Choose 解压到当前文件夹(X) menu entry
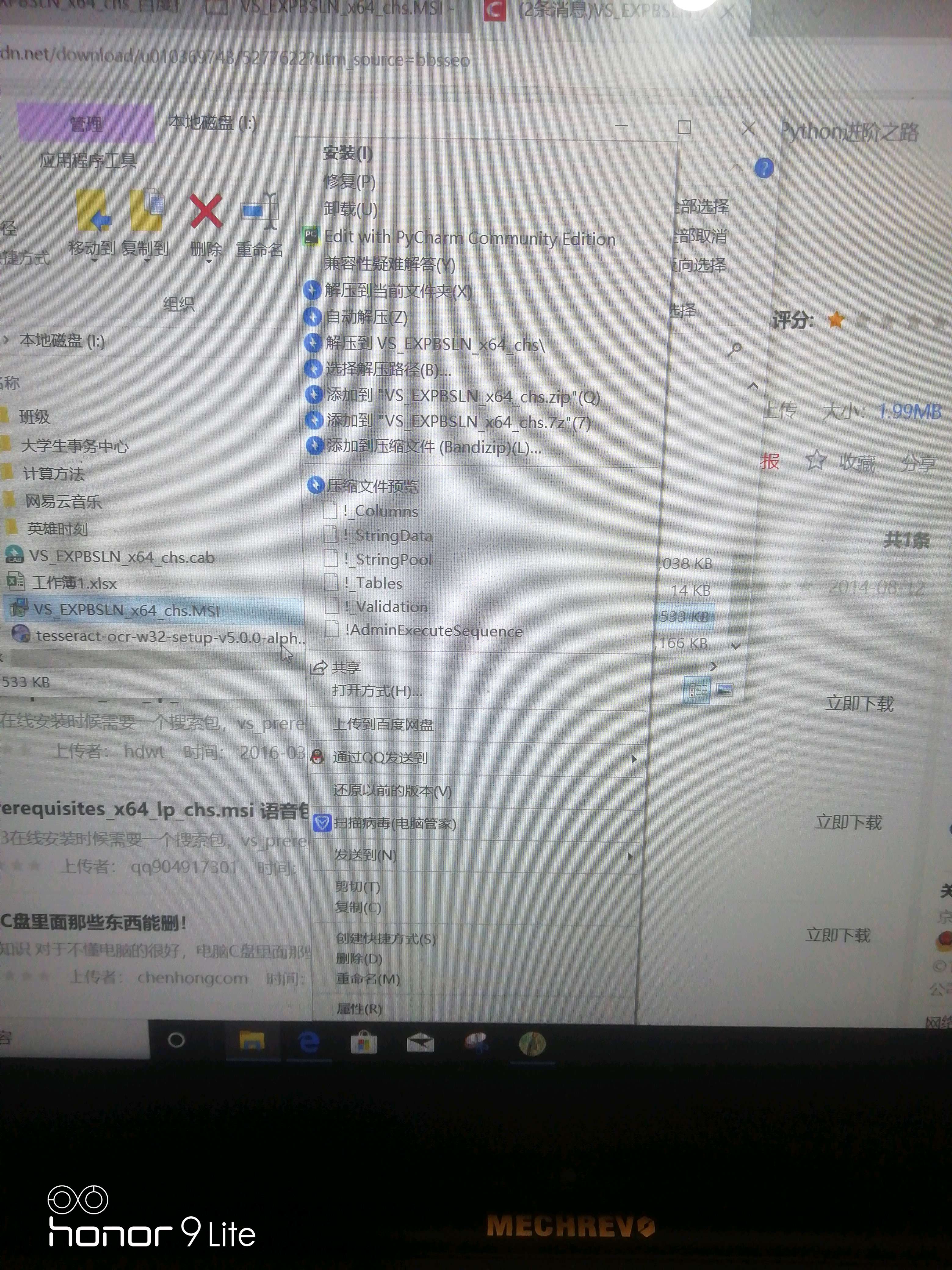The image size is (952, 1270). coord(398,291)
